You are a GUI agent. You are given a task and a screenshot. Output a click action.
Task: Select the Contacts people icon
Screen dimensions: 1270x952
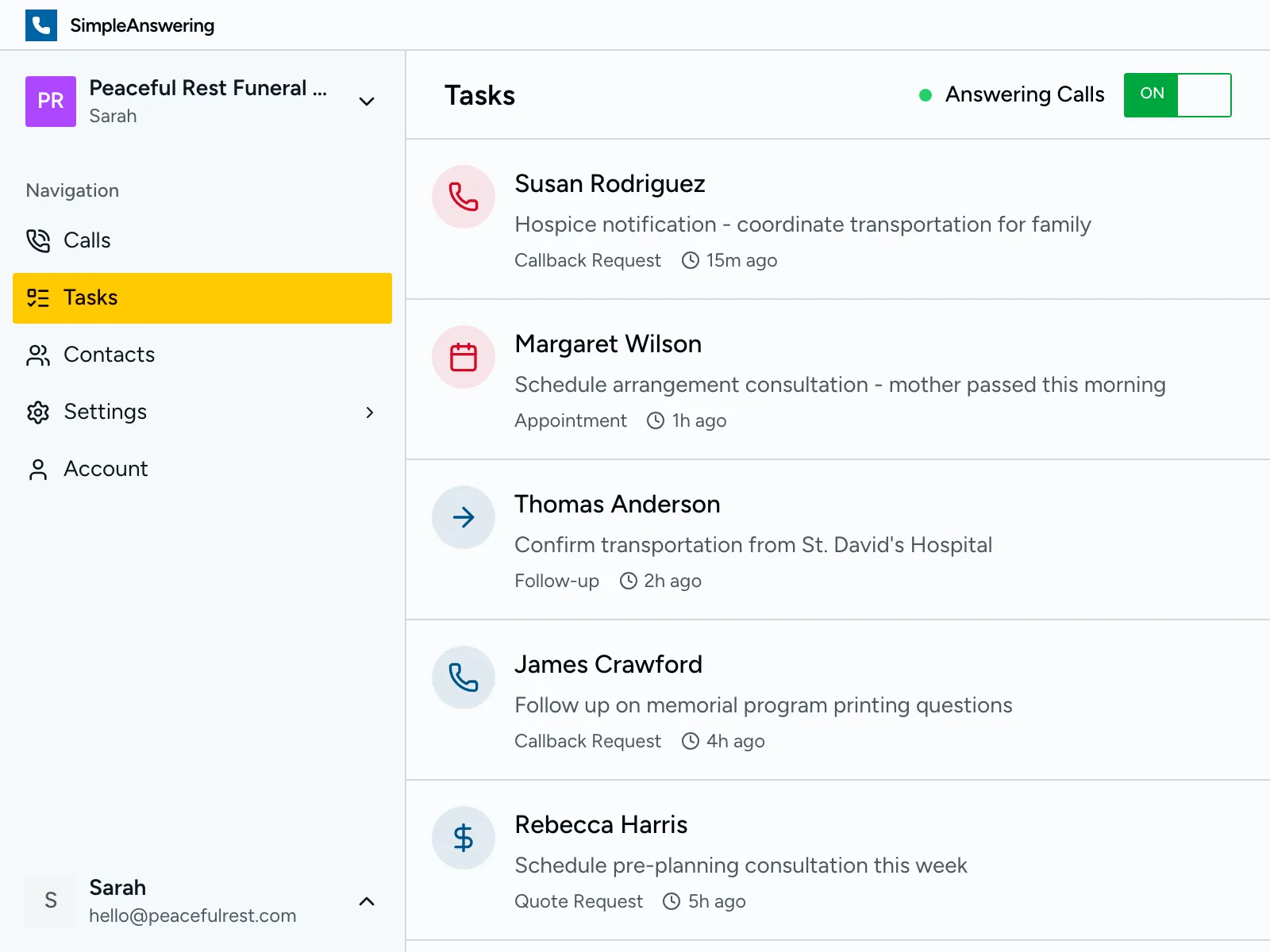(37, 355)
